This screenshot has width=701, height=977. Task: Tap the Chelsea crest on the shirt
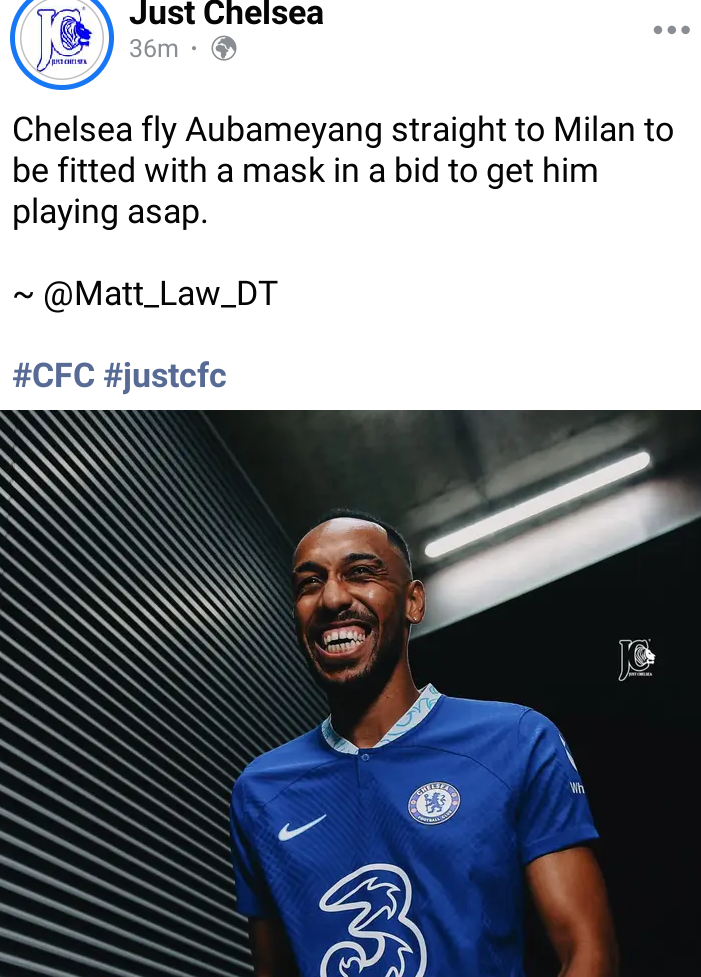[x=434, y=803]
